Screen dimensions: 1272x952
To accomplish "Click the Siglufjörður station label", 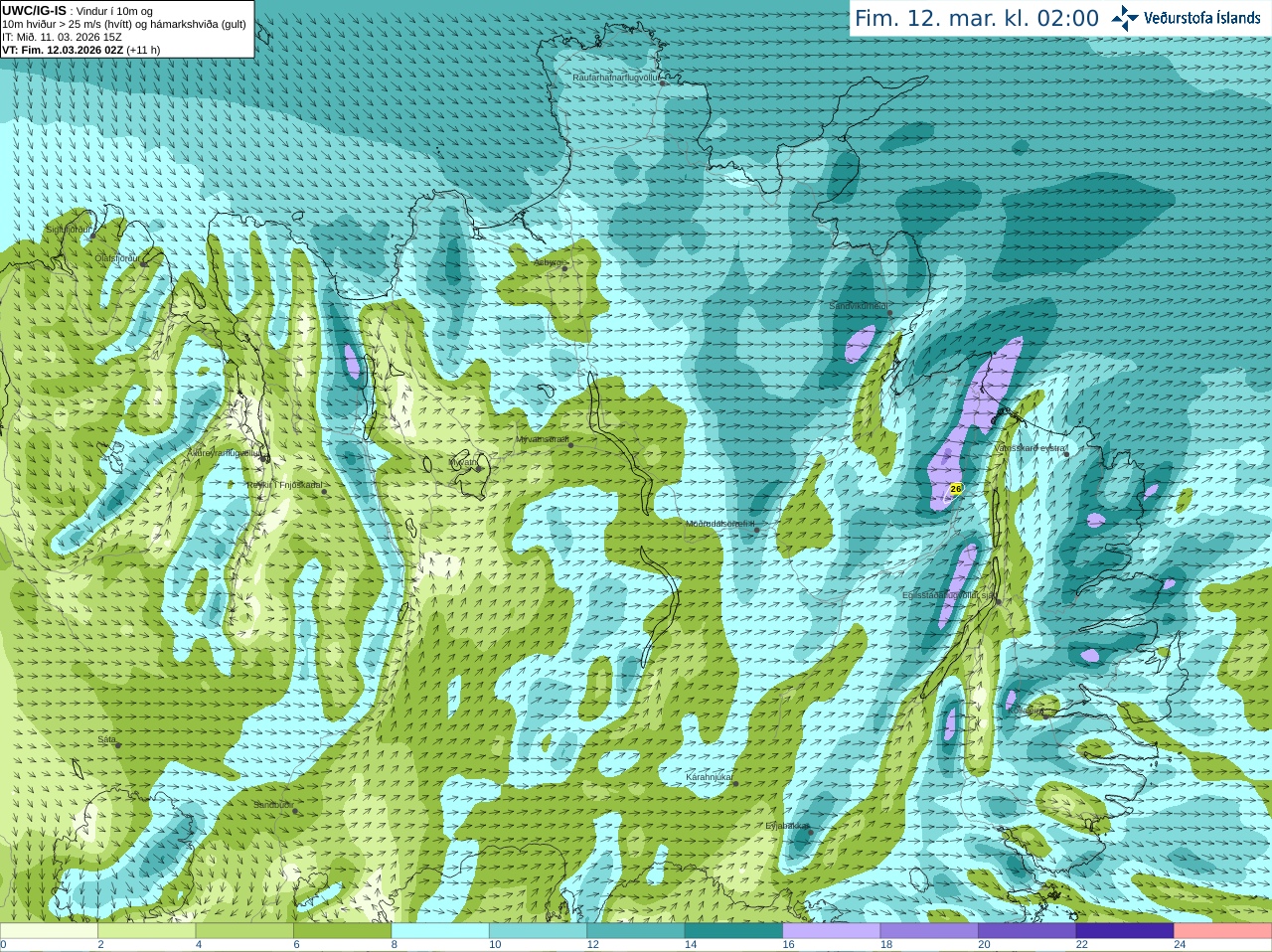I will [69, 230].
